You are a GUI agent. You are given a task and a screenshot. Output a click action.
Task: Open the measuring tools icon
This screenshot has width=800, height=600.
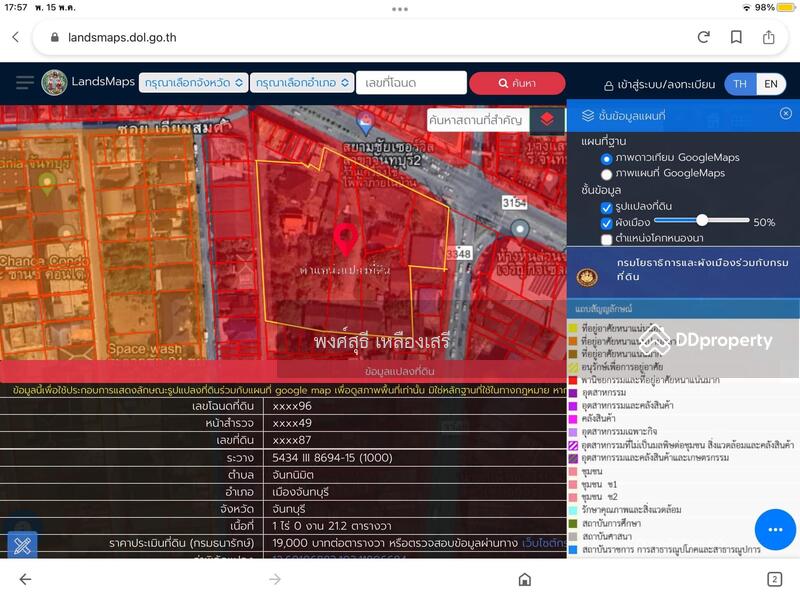click(22, 546)
